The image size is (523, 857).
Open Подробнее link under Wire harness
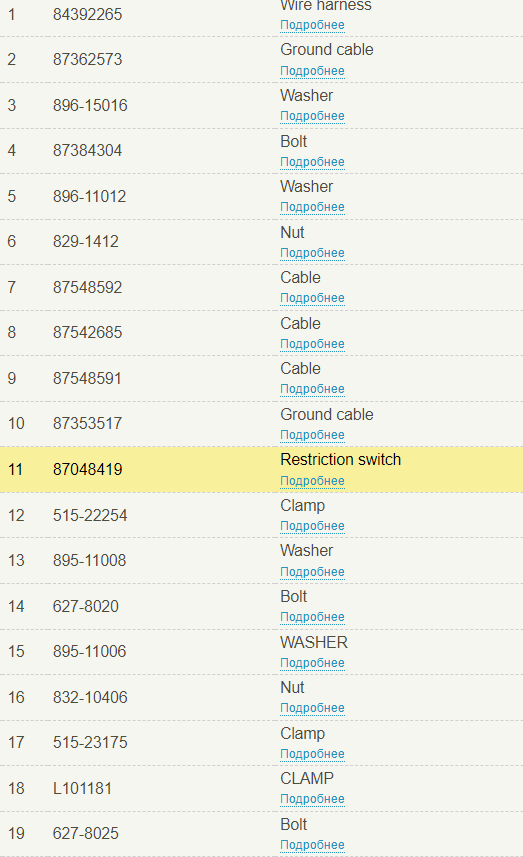[312, 25]
